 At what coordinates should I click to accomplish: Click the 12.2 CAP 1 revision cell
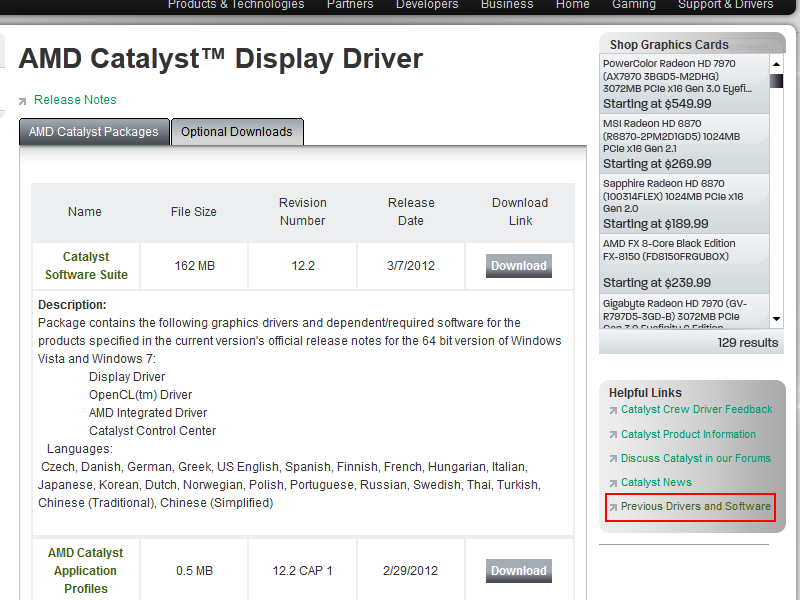pos(303,570)
